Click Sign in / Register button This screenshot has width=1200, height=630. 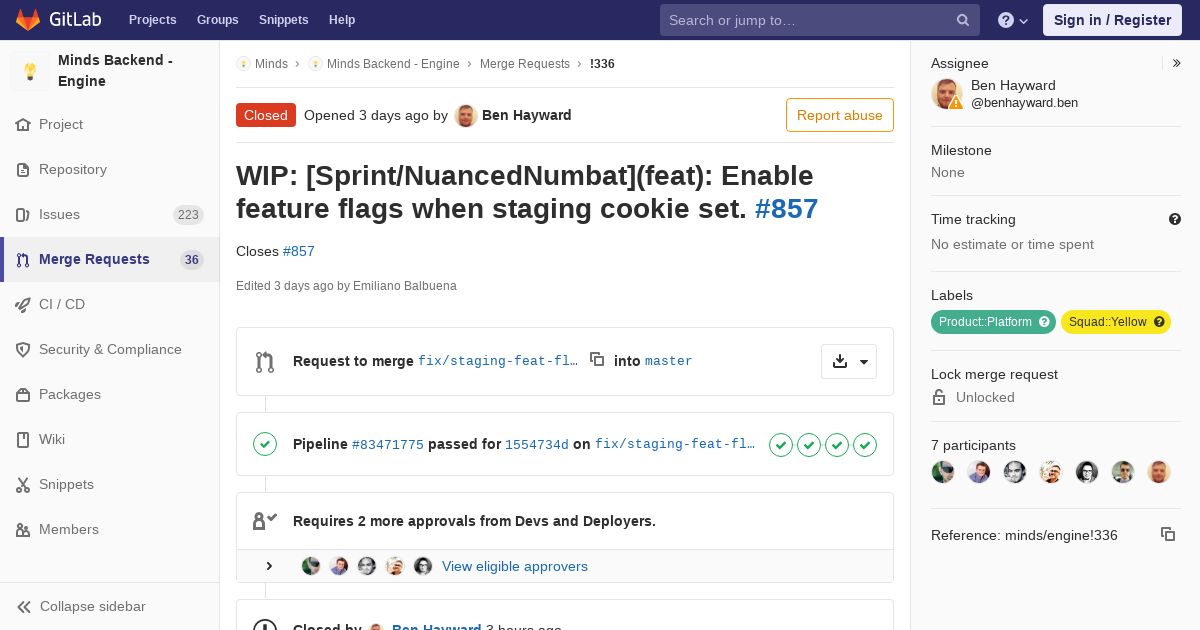coord(1112,20)
